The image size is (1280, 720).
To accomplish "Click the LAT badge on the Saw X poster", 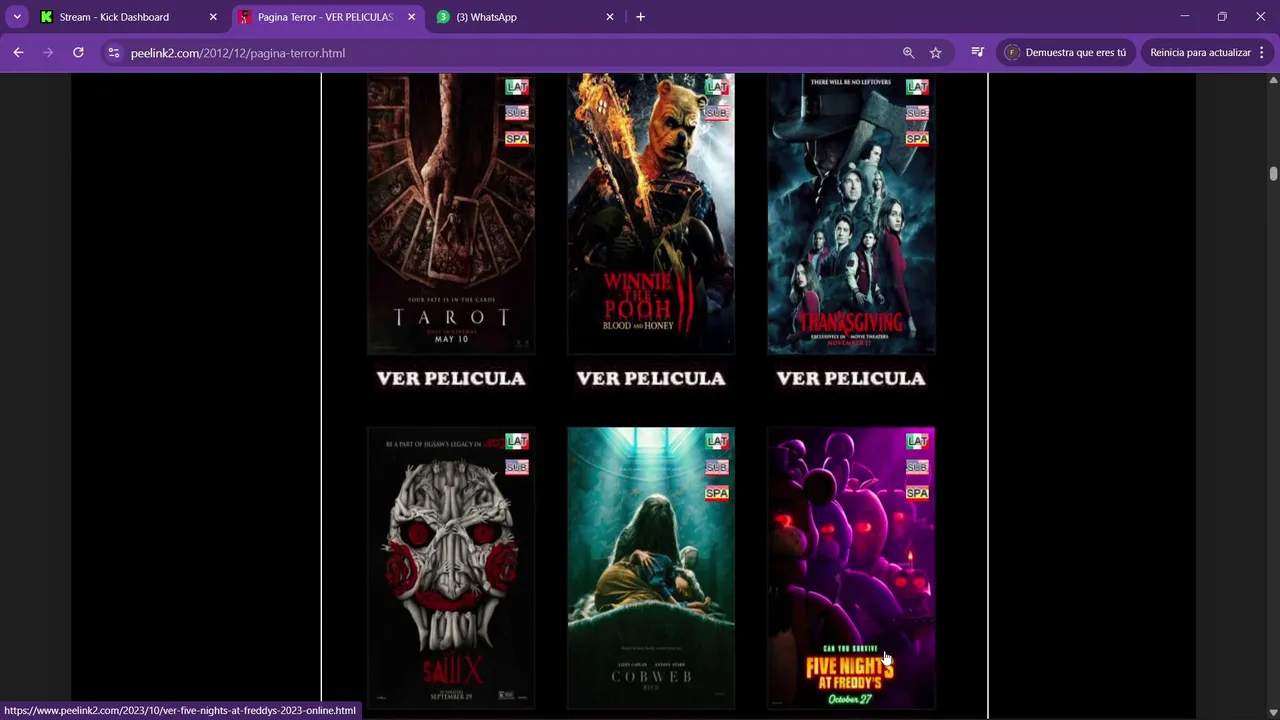I will click(517, 441).
